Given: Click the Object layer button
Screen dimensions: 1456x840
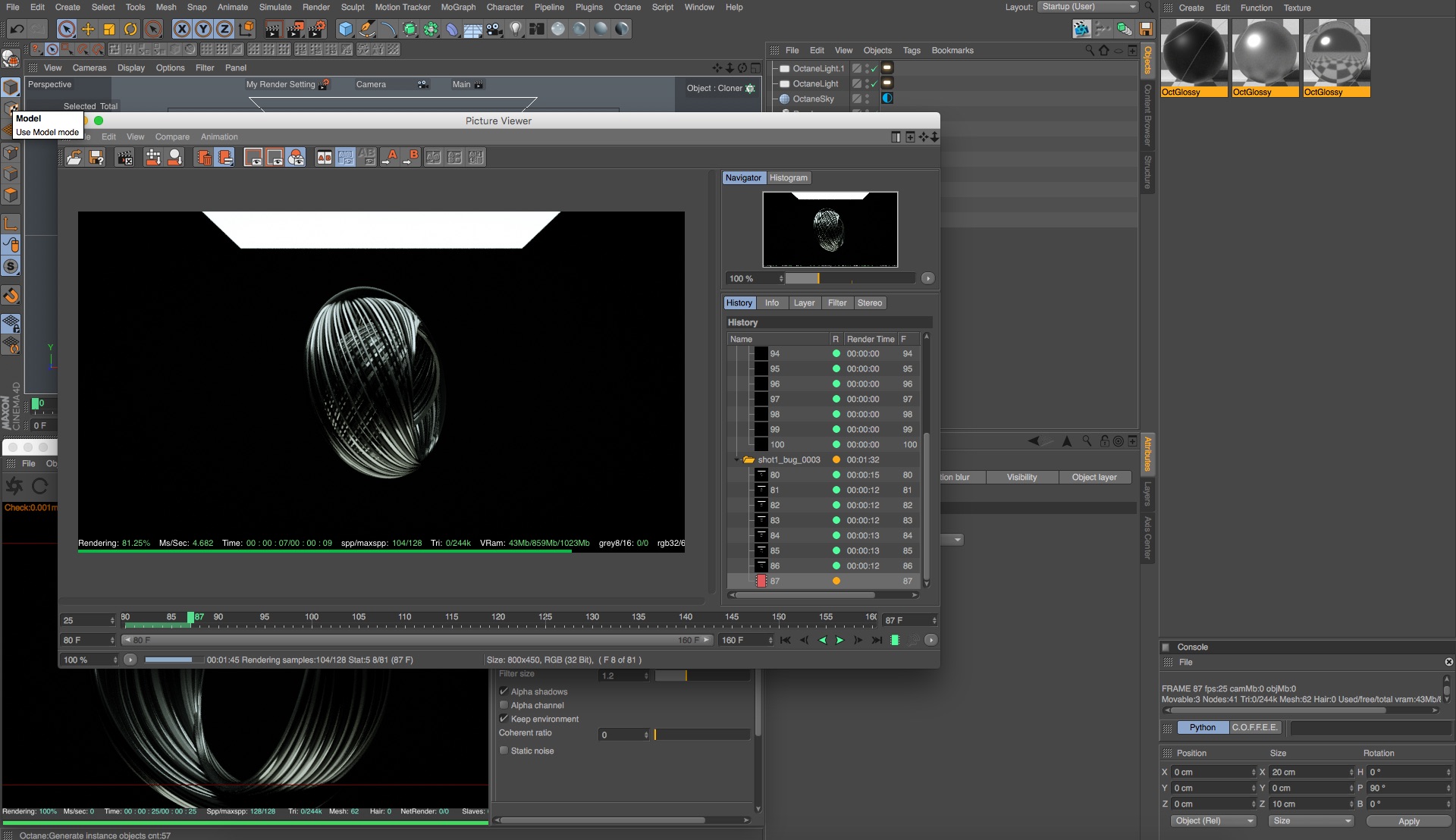Looking at the screenshot, I should pos(1094,477).
